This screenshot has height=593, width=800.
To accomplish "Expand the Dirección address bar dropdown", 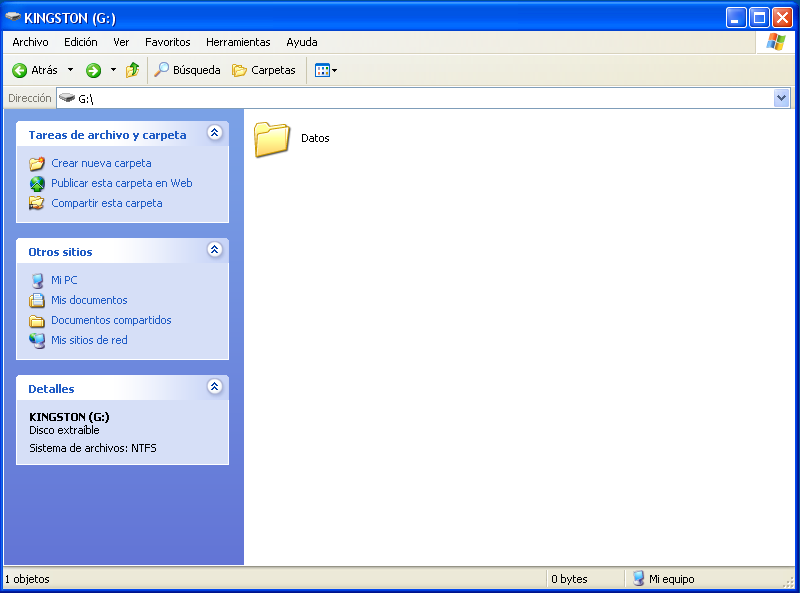I will coord(781,98).
